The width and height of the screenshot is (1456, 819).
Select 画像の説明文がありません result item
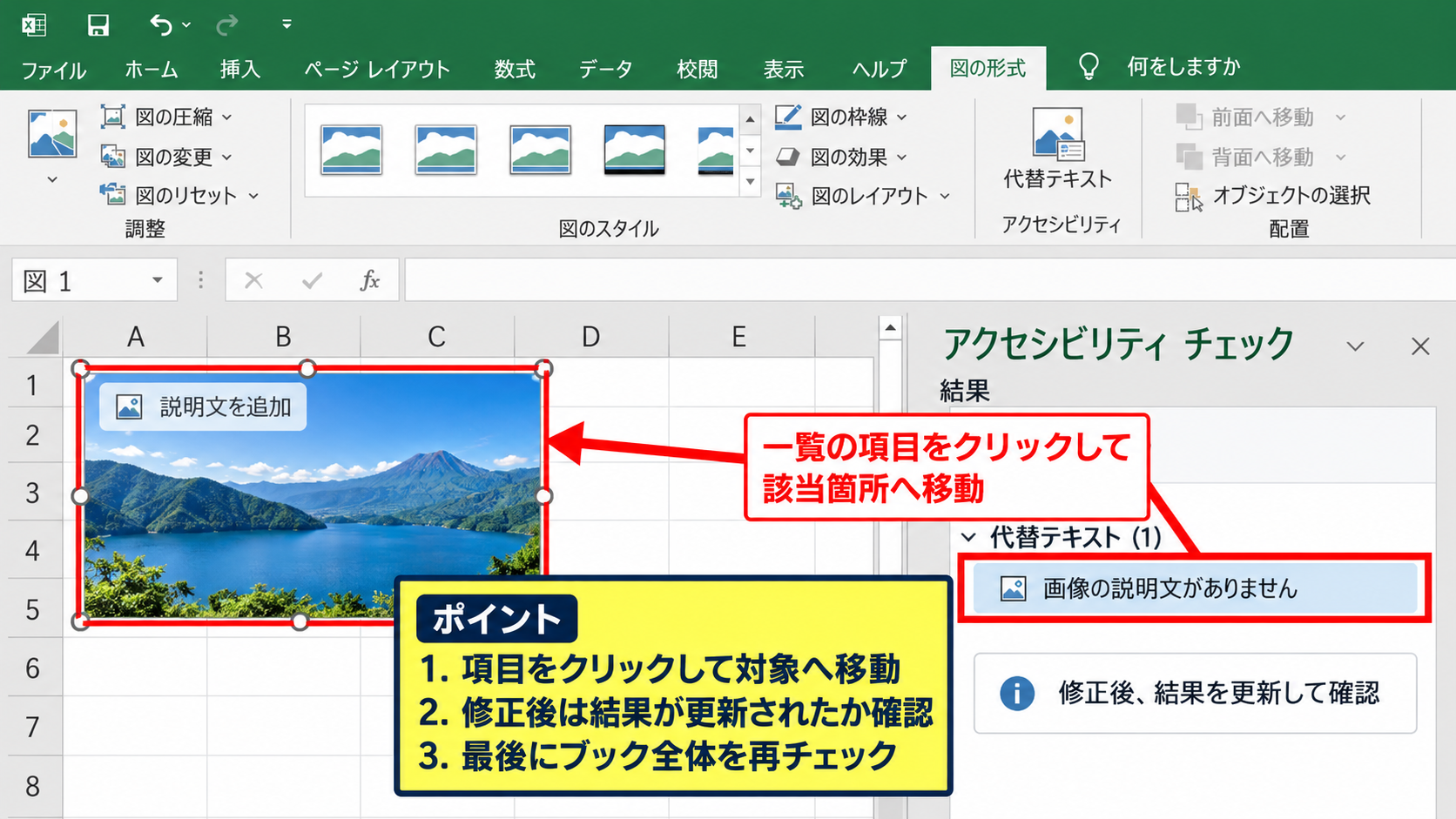[x=1195, y=588]
